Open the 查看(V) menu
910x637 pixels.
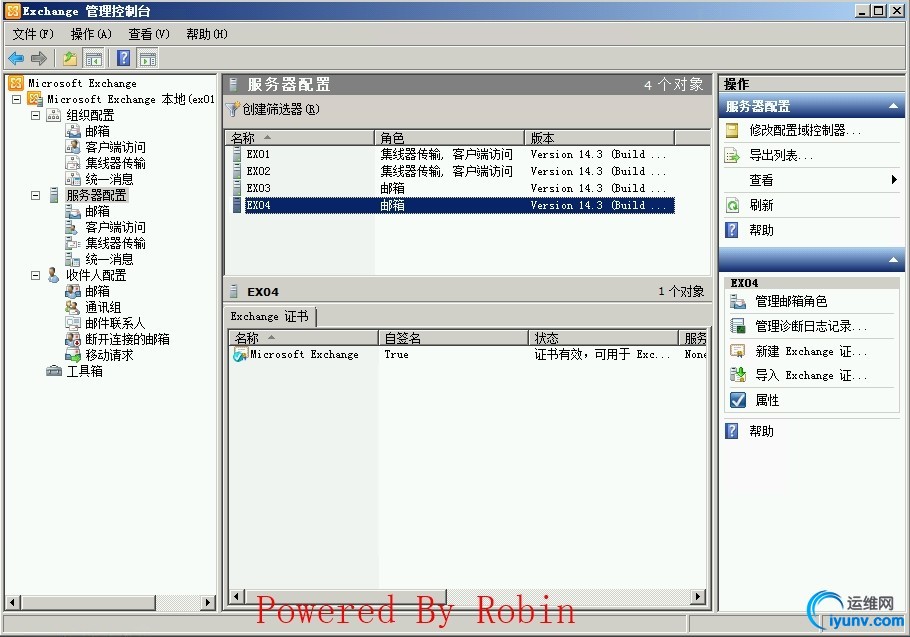[149, 34]
